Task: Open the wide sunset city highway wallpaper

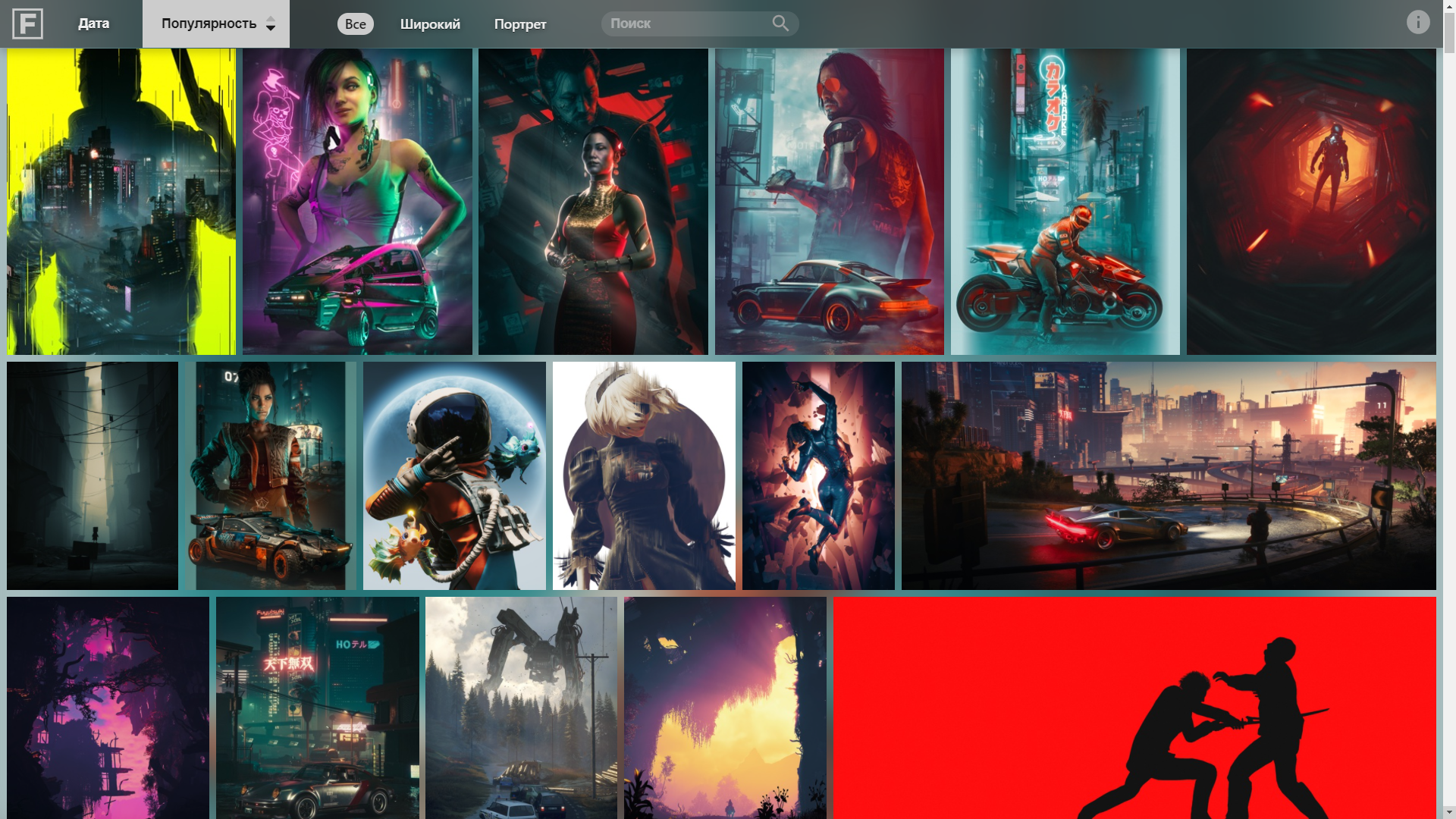Action: pyautogui.click(x=1169, y=475)
